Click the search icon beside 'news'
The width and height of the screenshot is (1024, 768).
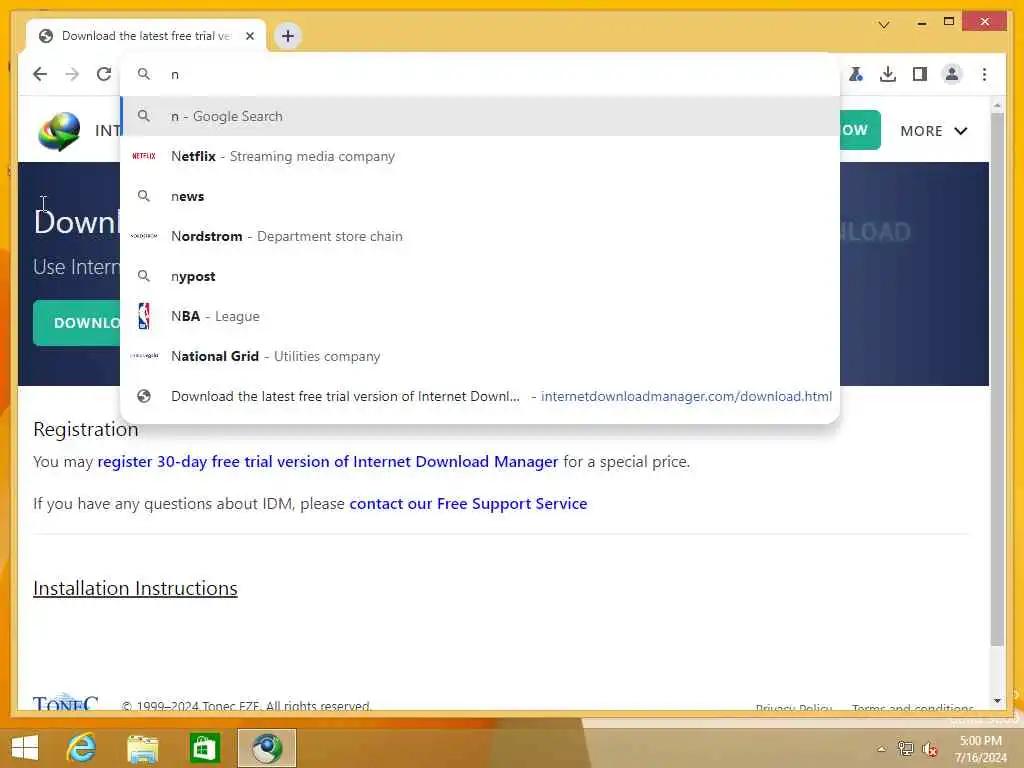[x=144, y=196]
